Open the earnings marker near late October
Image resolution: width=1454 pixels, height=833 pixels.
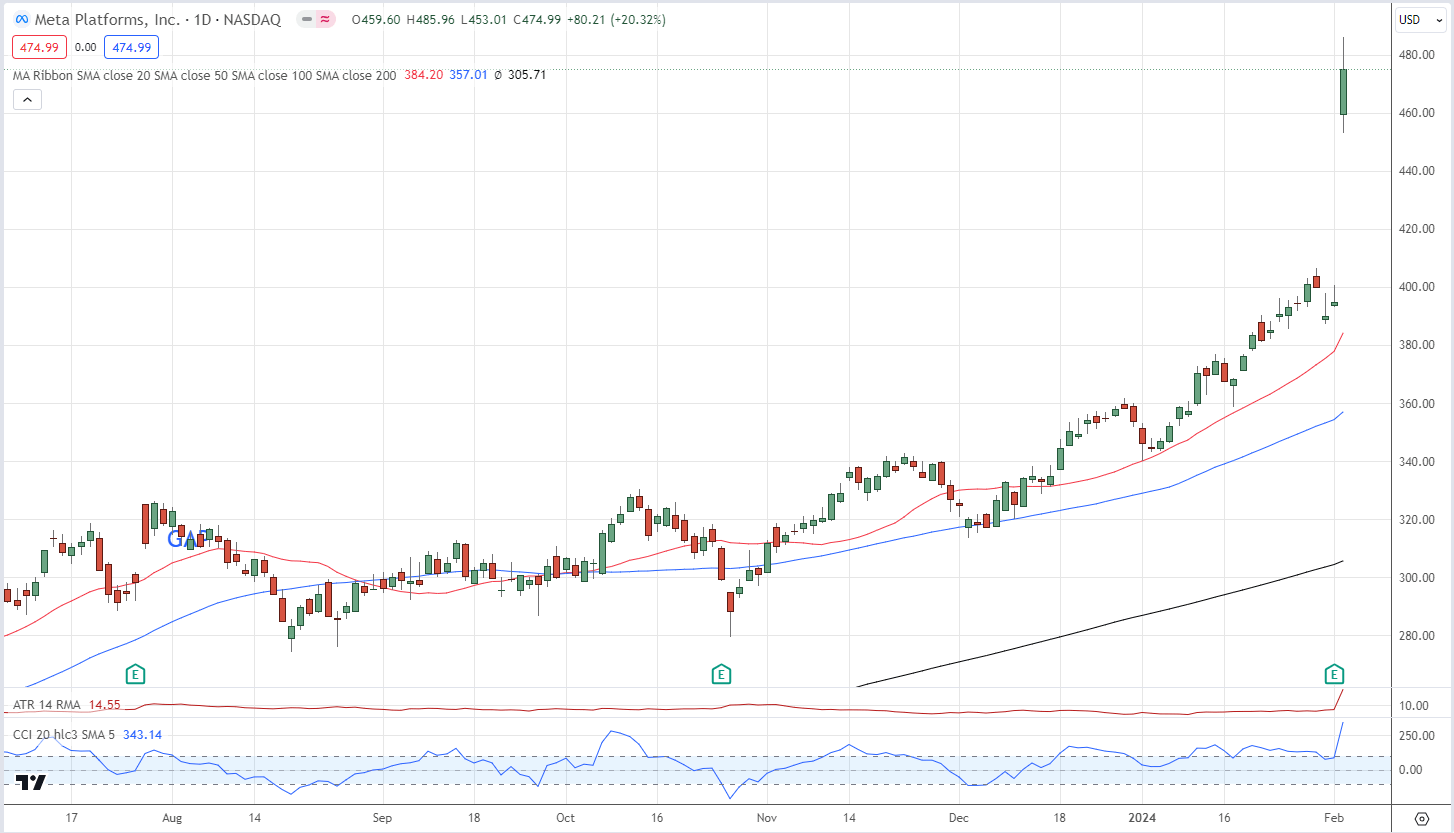(x=720, y=674)
